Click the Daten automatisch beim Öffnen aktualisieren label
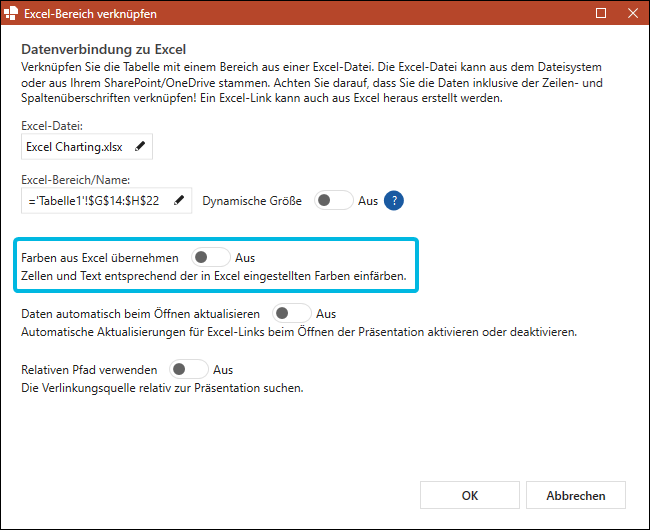 point(141,314)
